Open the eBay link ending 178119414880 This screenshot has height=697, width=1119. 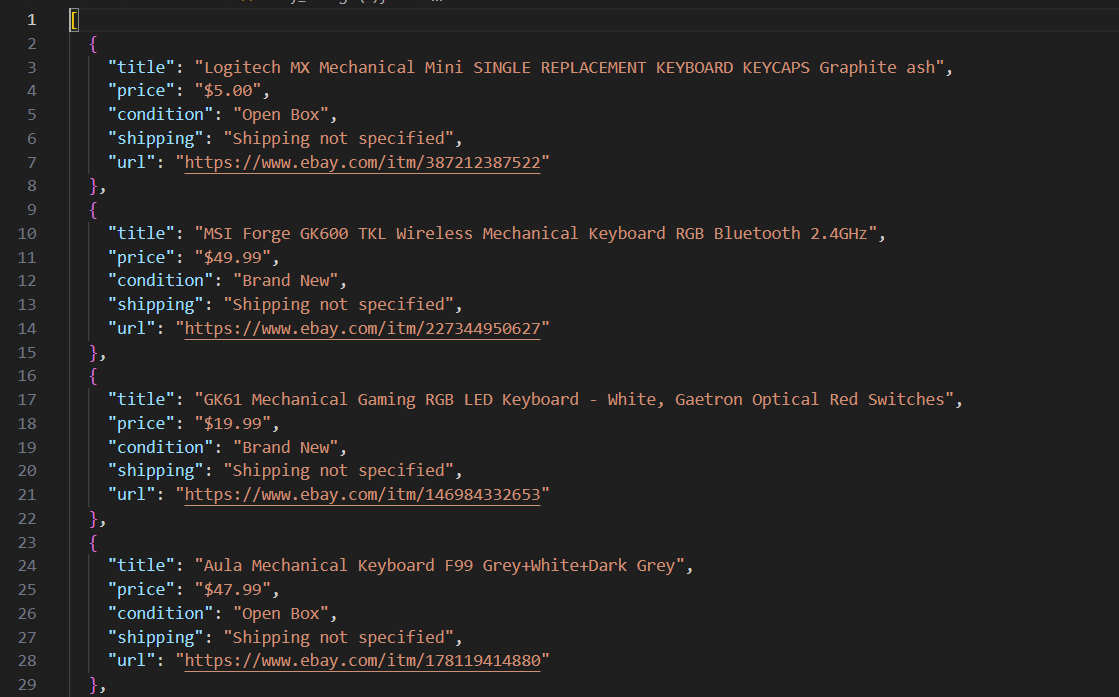363,661
